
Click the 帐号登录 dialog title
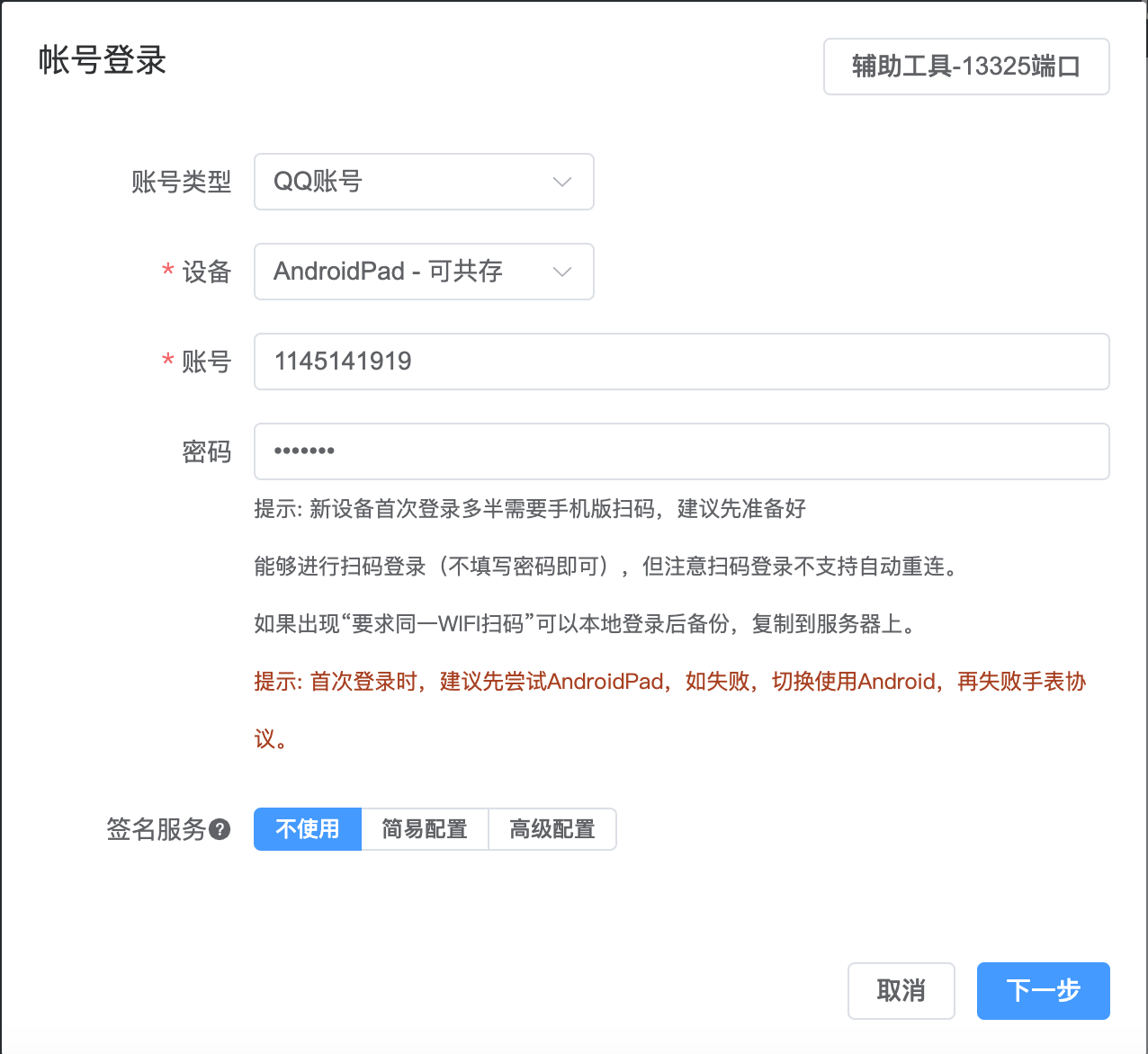(99, 61)
